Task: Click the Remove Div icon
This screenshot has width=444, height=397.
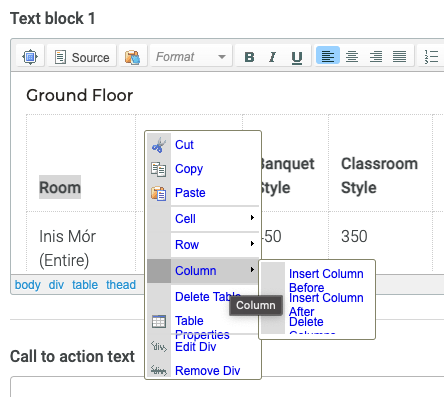Action: pyautogui.click(x=159, y=370)
